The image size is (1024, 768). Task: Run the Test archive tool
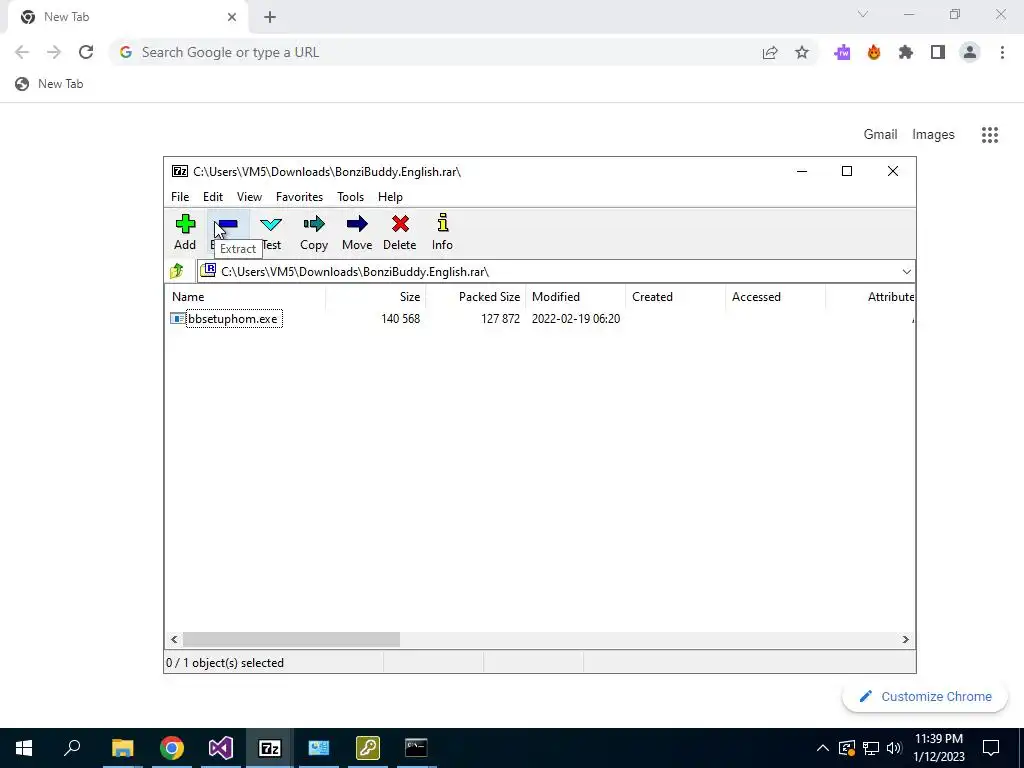pyautogui.click(x=271, y=232)
